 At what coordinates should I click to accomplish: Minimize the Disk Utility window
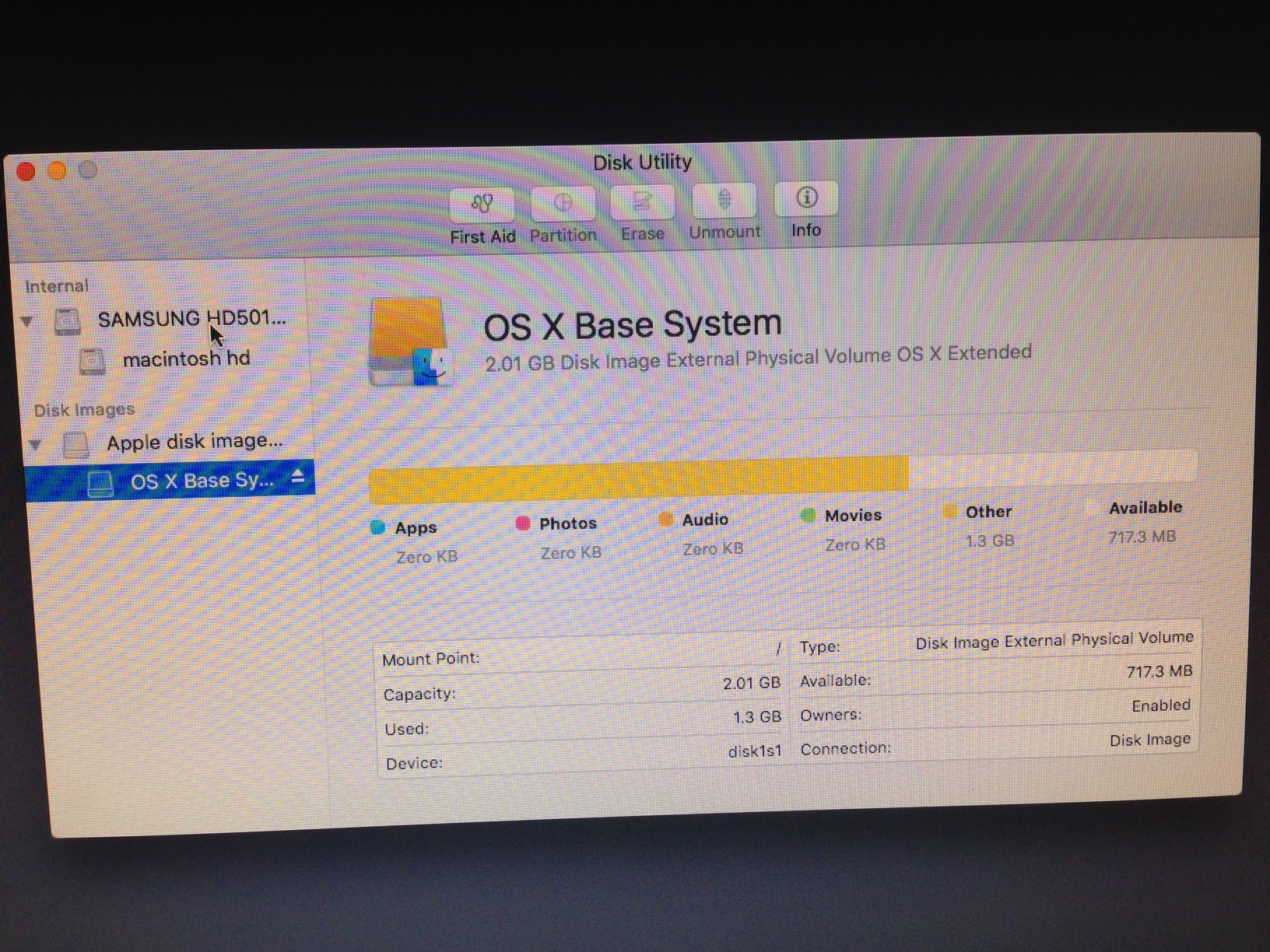(57, 170)
